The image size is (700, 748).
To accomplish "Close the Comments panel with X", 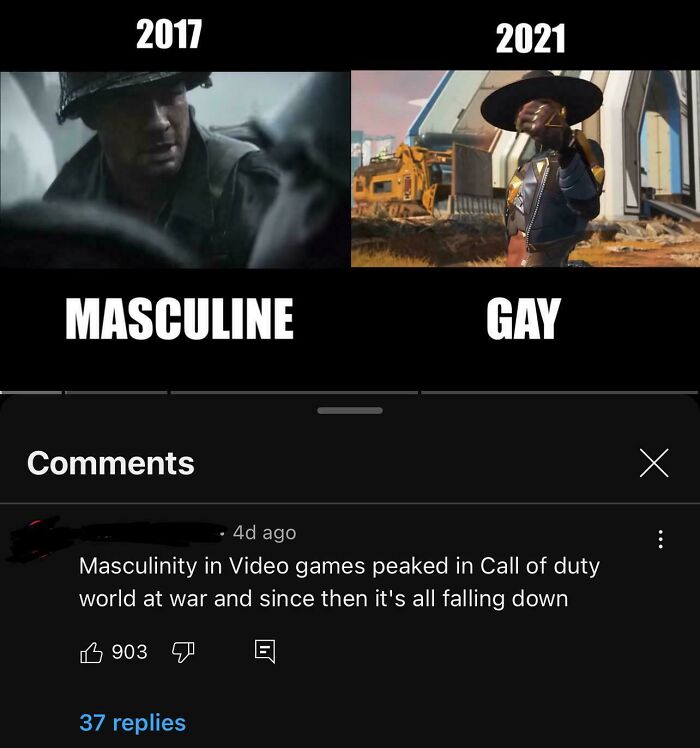I will click(x=654, y=463).
